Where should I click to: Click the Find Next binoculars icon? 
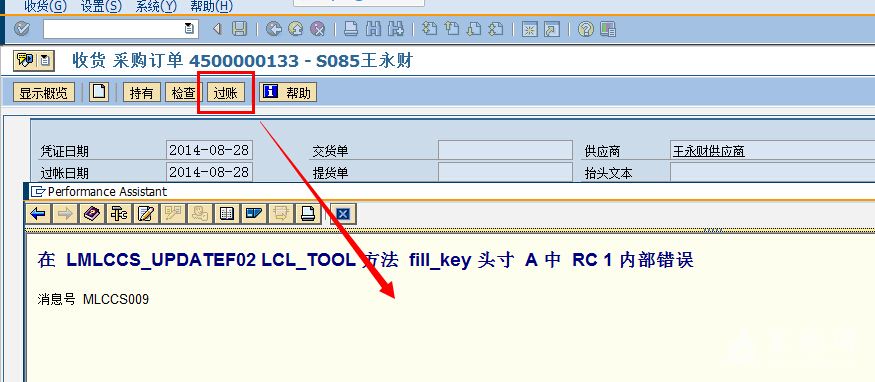[x=396, y=29]
